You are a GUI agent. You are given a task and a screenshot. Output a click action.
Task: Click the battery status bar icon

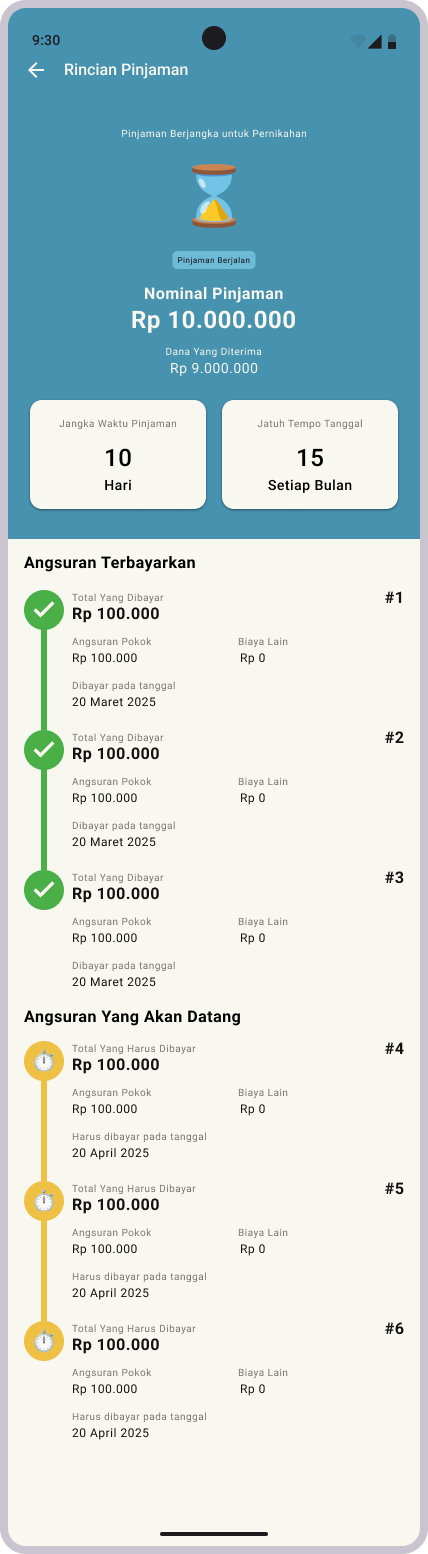coord(392,41)
